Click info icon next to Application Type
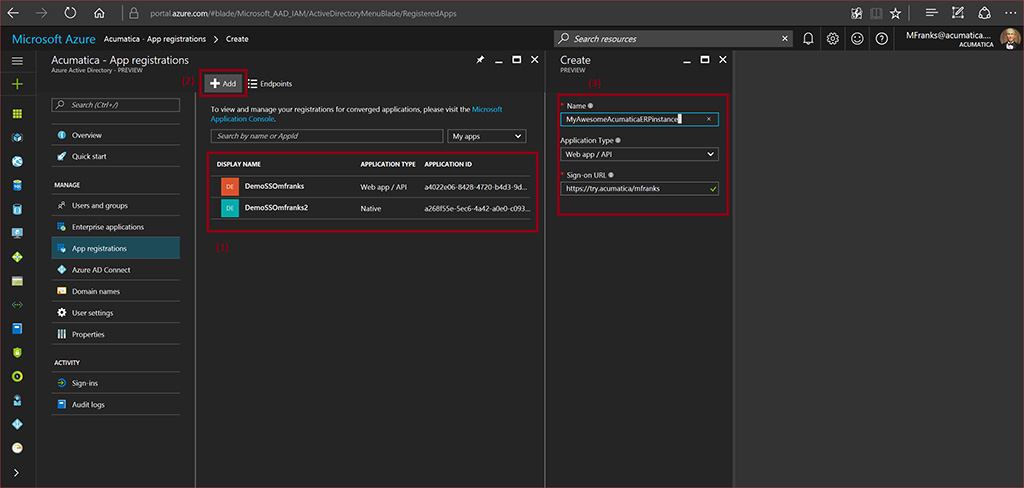The height and width of the screenshot is (488, 1024). [x=618, y=140]
